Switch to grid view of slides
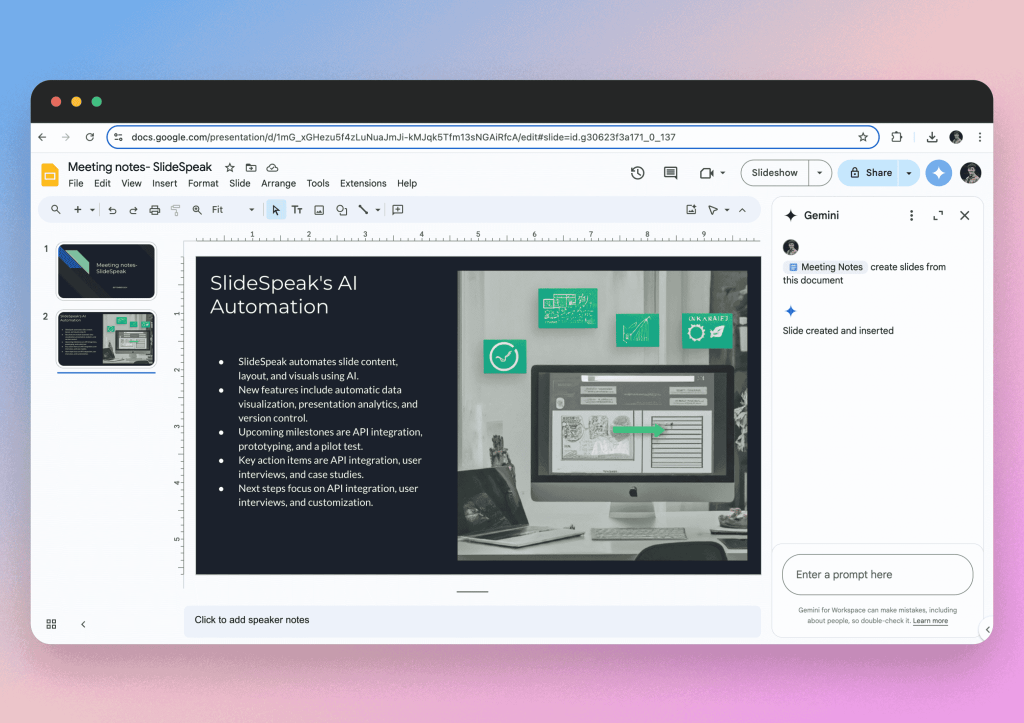 pyautogui.click(x=51, y=624)
